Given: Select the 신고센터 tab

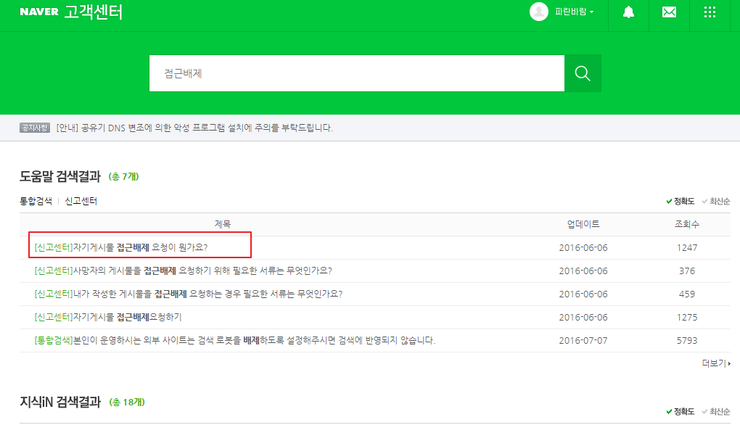Looking at the screenshot, I should 81,201.
